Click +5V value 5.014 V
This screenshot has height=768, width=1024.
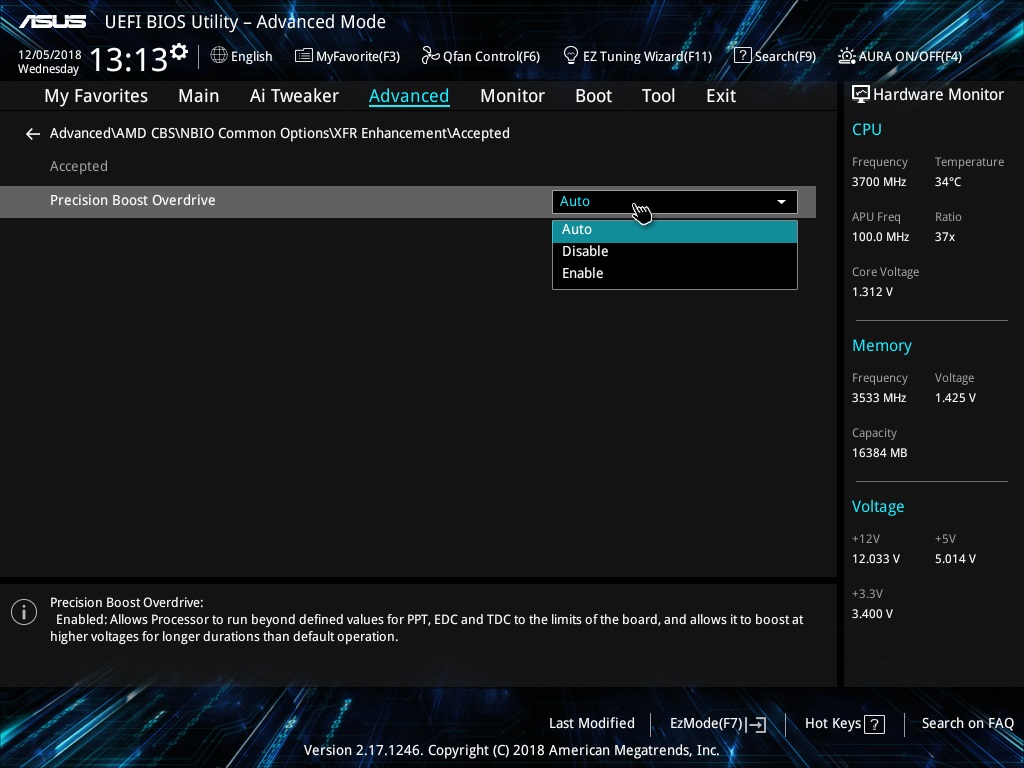(955, 559)
